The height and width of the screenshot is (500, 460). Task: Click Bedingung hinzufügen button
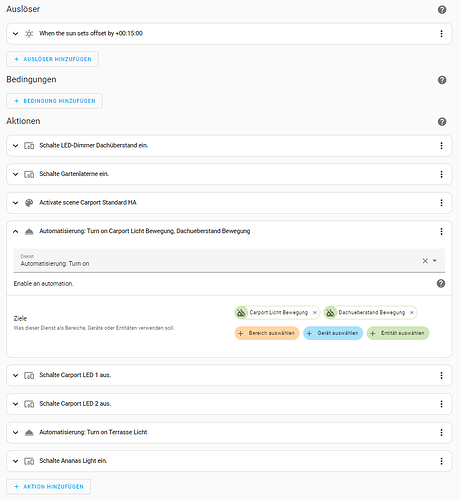[x=54, y=101]
